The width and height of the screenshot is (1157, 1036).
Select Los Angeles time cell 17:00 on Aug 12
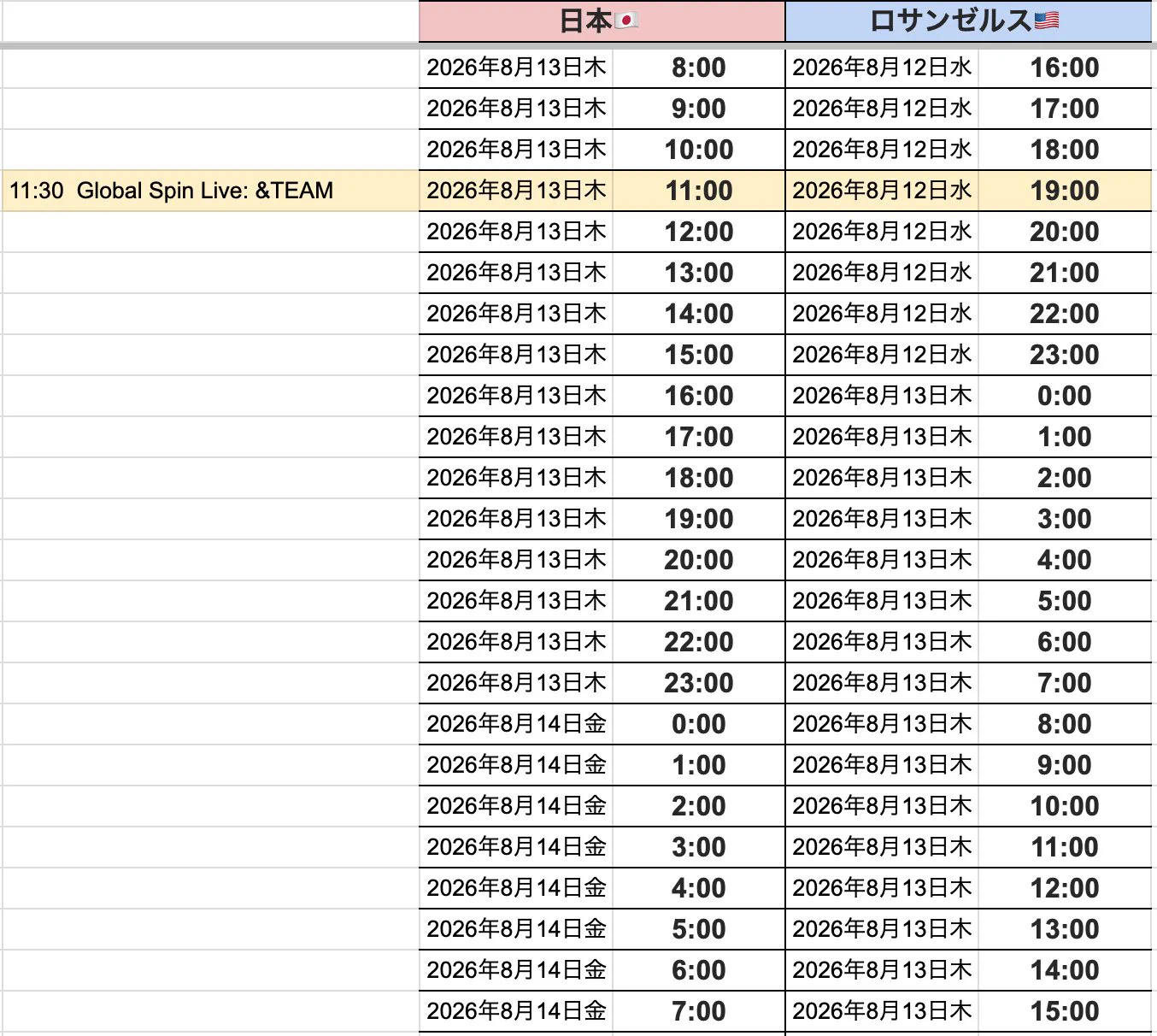pos(1065,109)
